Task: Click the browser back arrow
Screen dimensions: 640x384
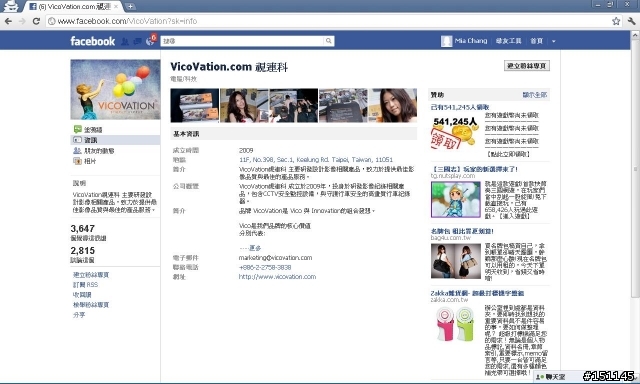Action: point(8,21)
